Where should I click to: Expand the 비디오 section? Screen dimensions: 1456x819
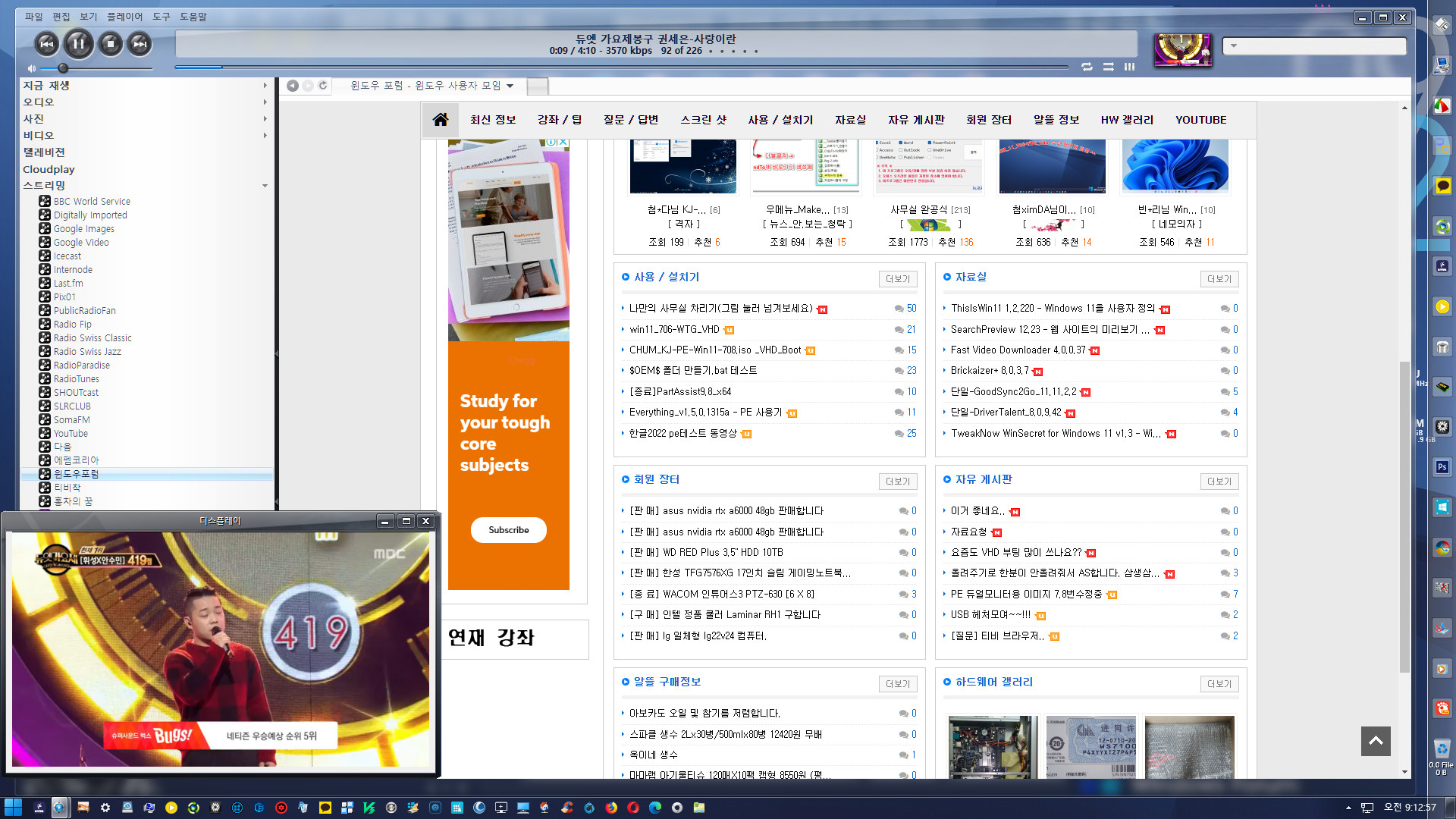pyautogui.click(x=265, y=136)
